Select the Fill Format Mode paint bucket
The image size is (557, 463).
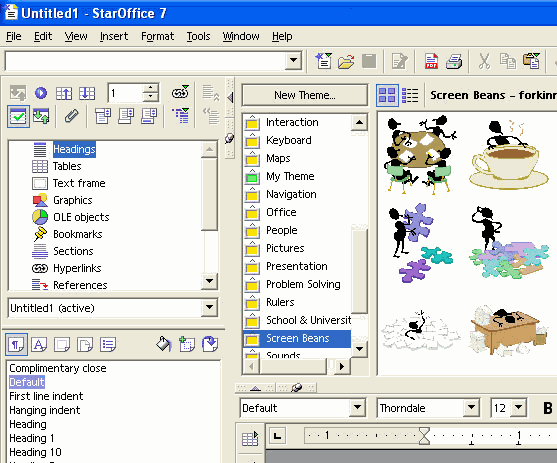click(x=164, y=344)
